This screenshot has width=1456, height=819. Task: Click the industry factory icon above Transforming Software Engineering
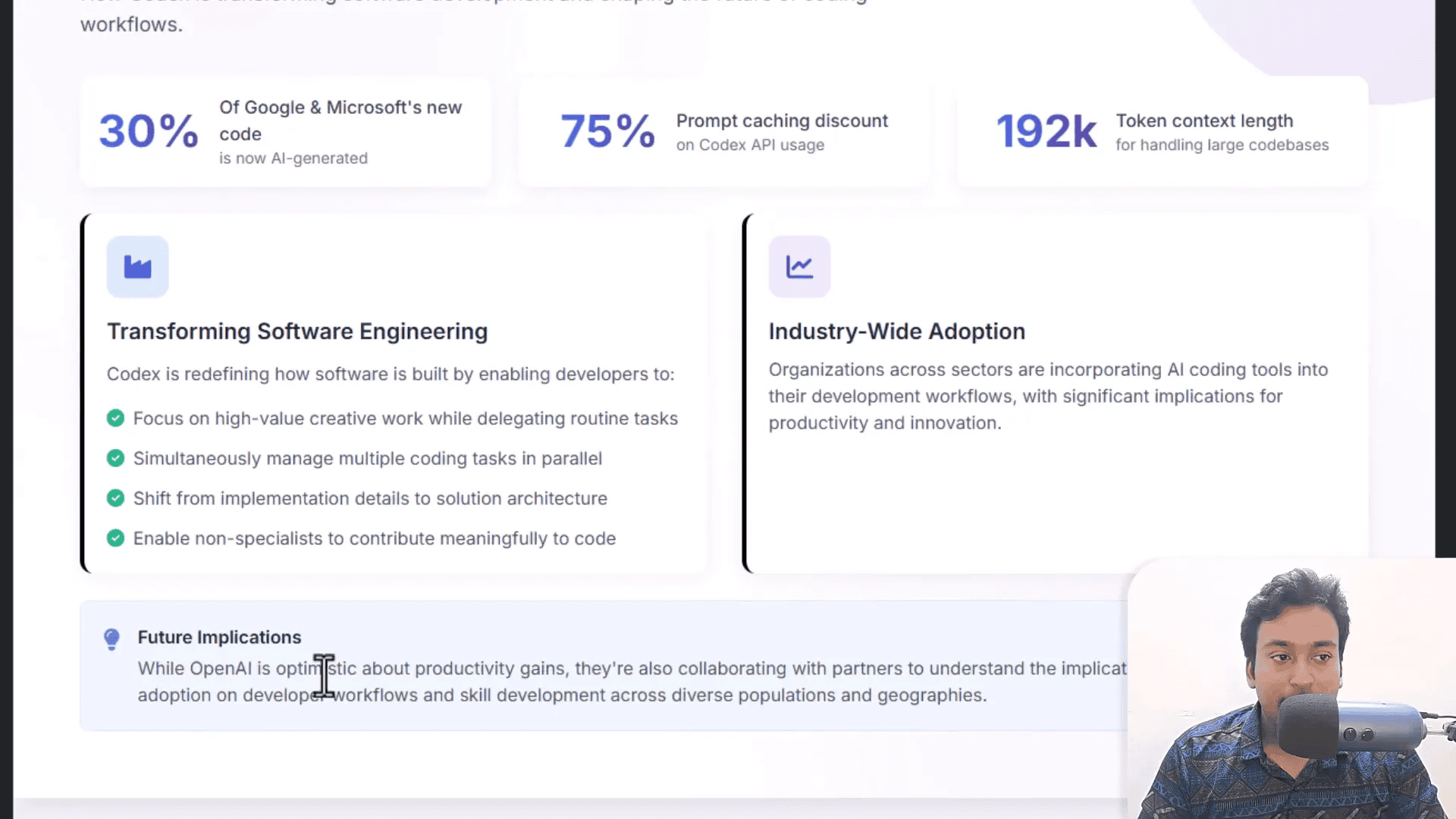[137, 267]
